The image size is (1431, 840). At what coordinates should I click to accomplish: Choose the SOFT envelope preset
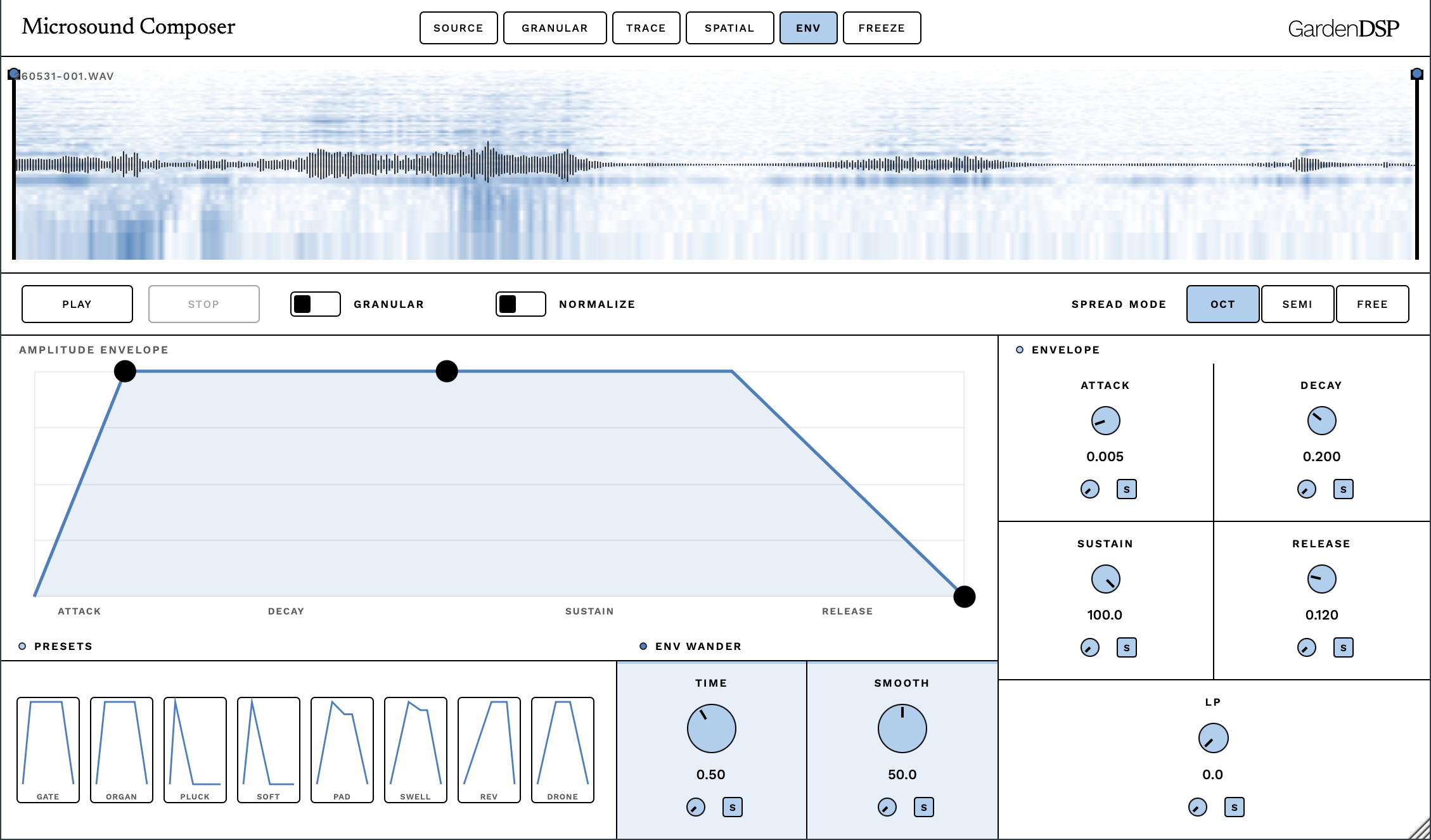pyautogui.click(x=269, y=750)
